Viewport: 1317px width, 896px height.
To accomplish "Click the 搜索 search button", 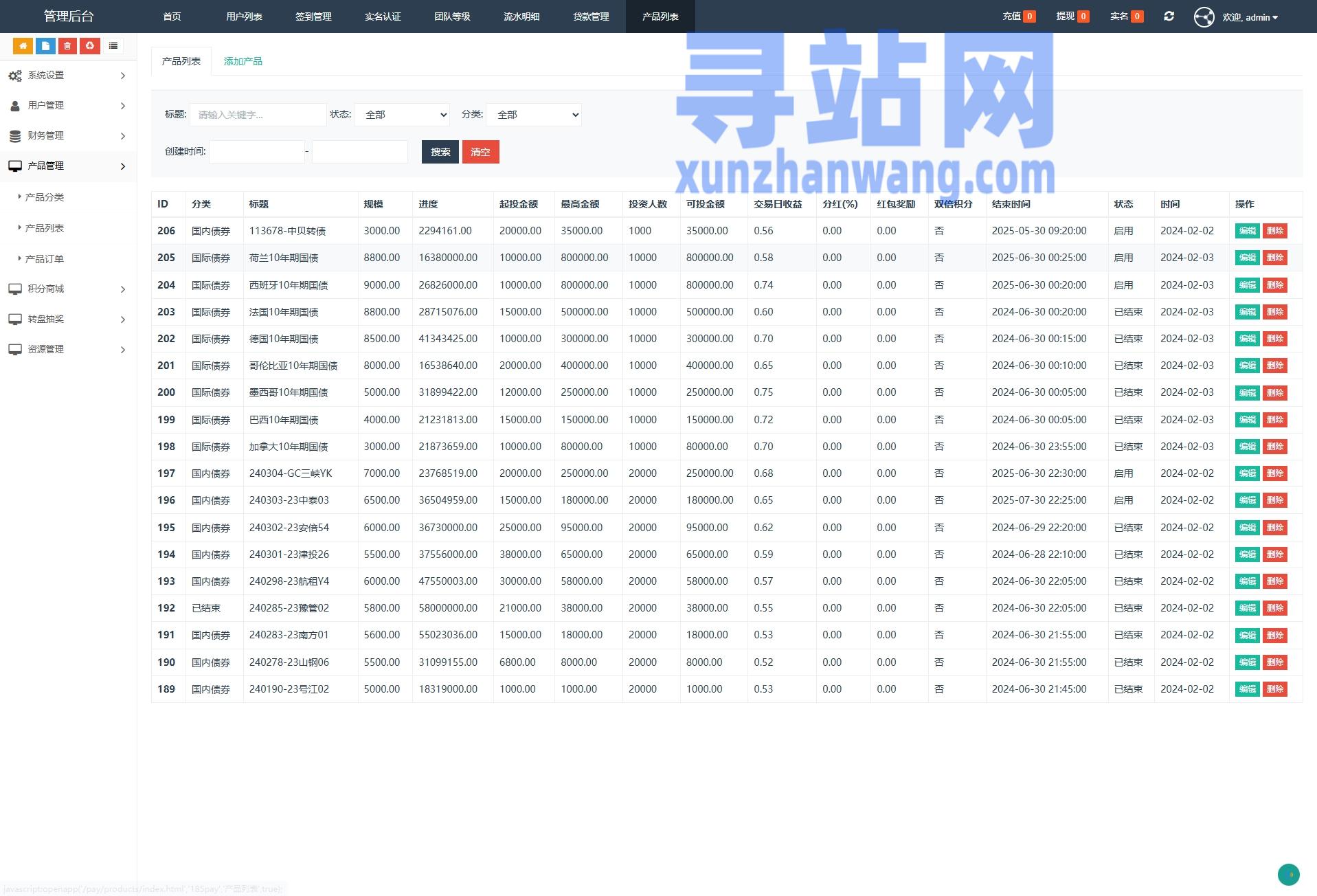I will tap(440, 152).
